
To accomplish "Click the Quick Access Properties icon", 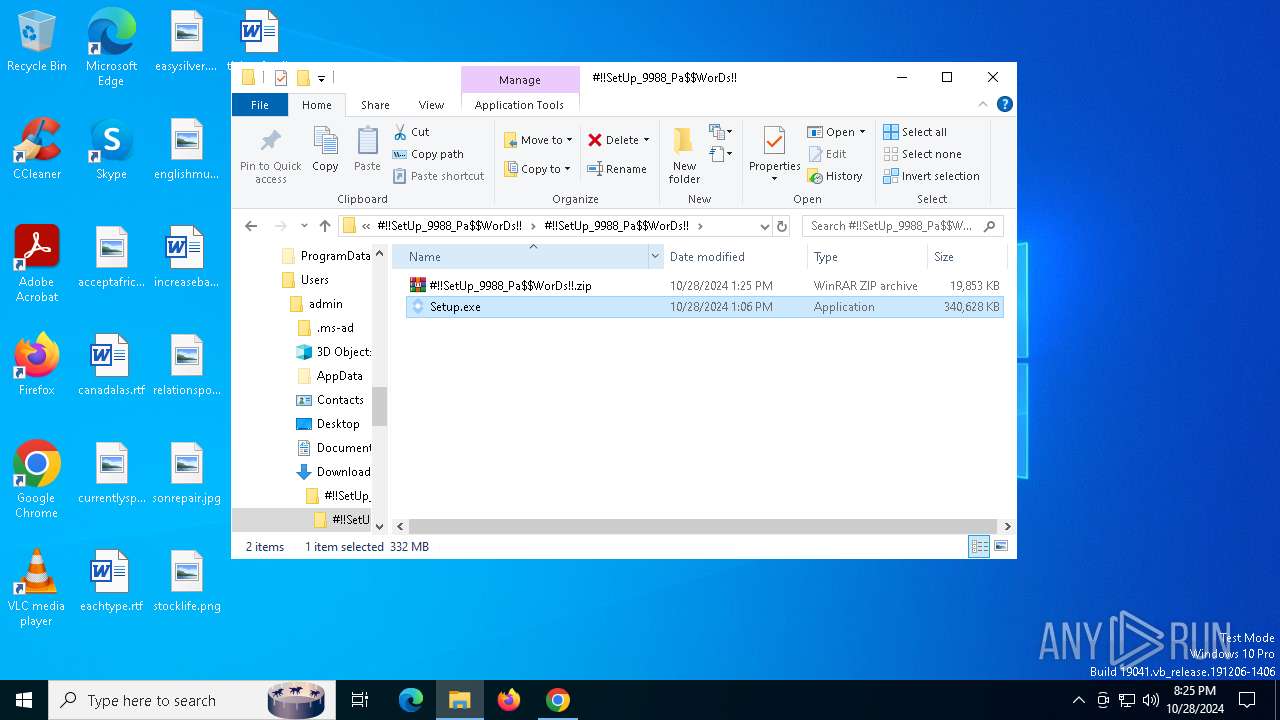I will pyautogui.click(x=281, y=78).
